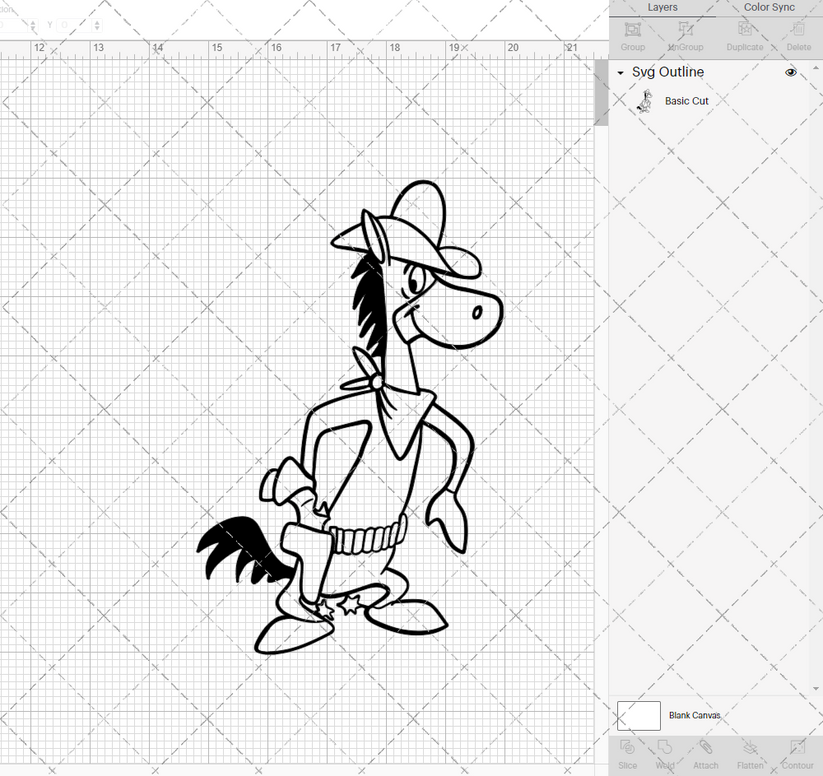This screenshot has height=776, width=823.
Task: Click the Blank Canvas color swatch
Action: (640, 715)
